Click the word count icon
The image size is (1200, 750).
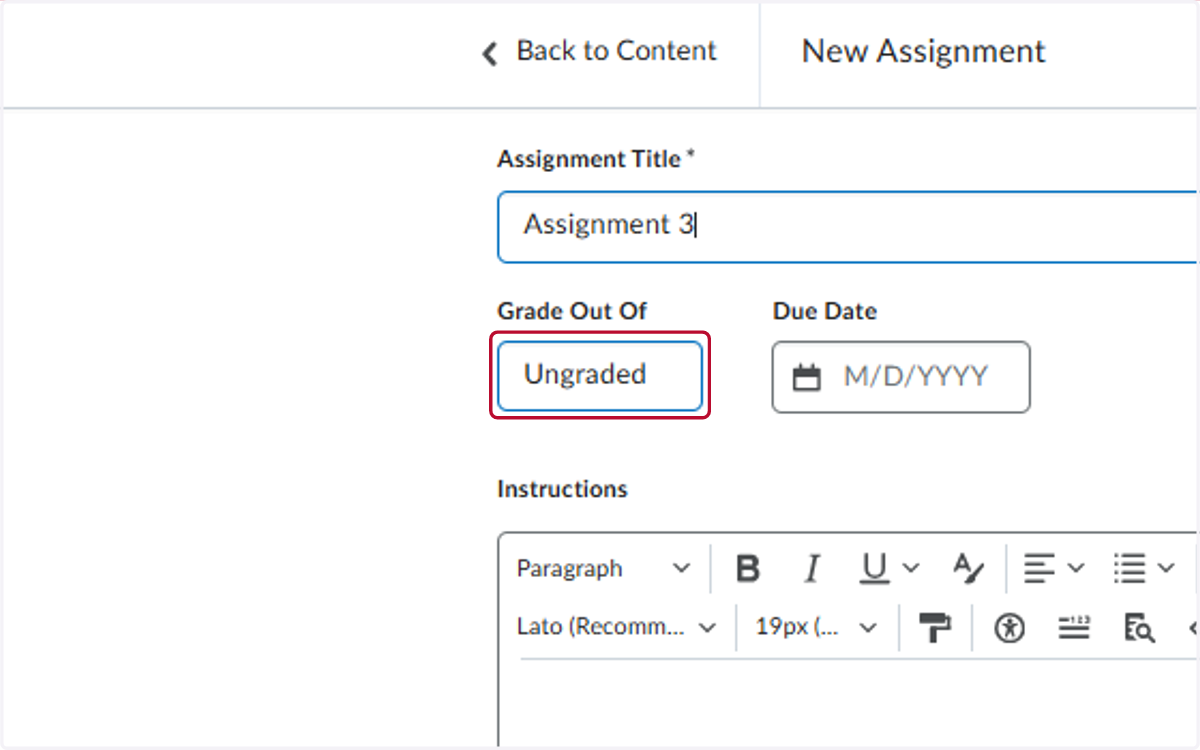(x=1074, y=628)
